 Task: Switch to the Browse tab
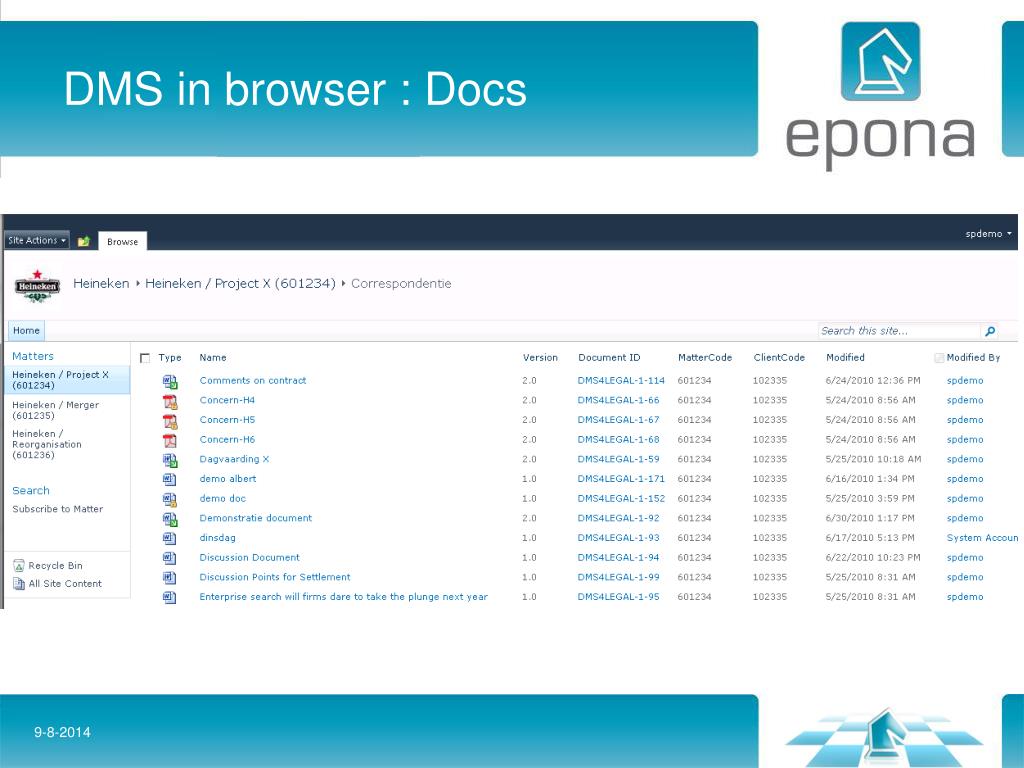tap(123, 241)
